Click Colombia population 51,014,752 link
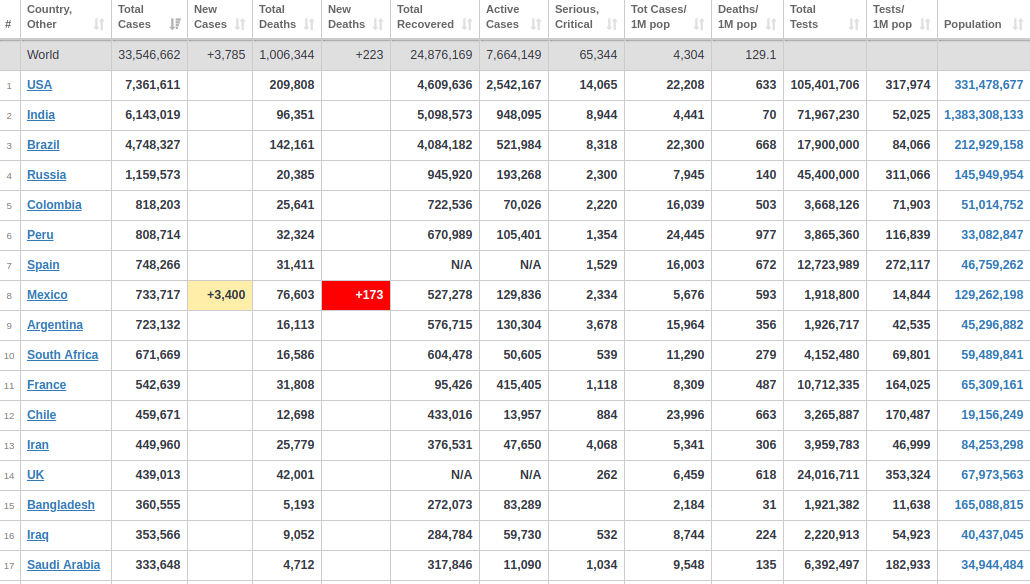This screenshot has height=584, width=1030. click(992, 205)
